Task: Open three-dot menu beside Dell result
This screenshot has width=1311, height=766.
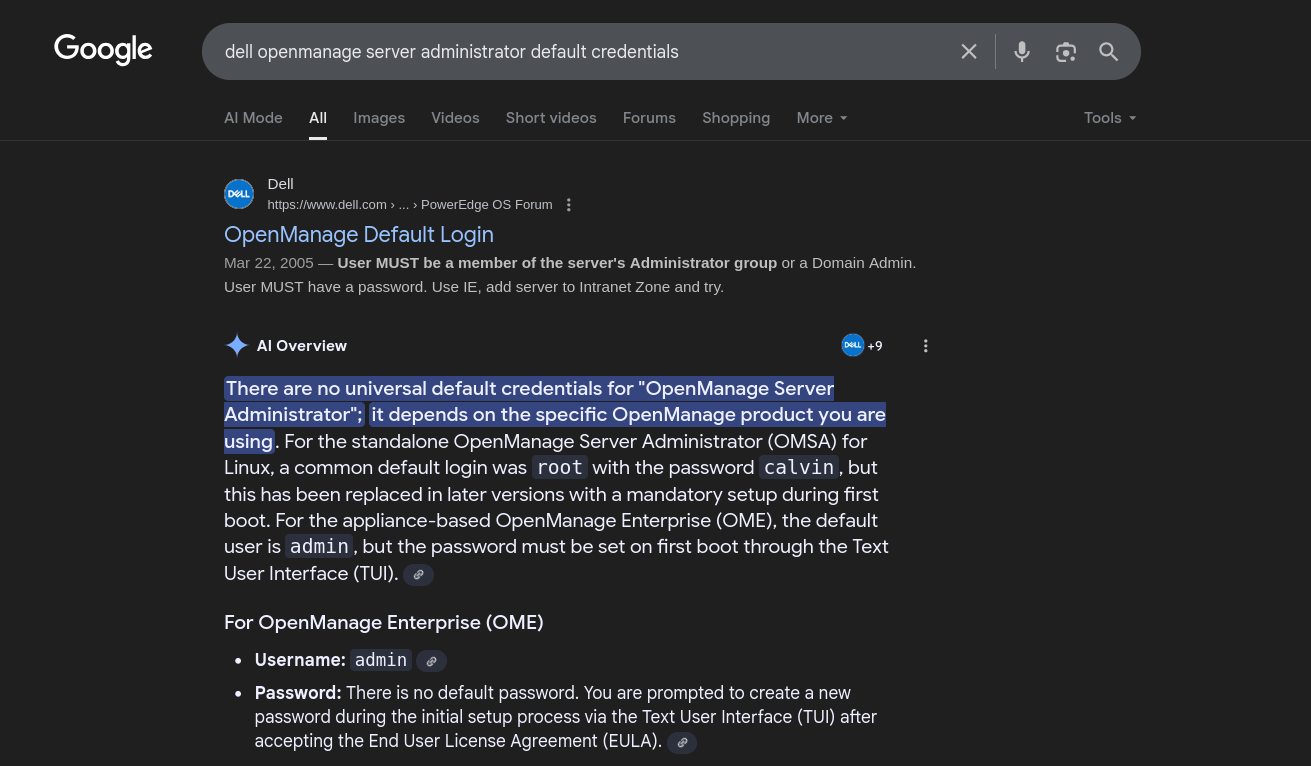Action: (569, 205)
